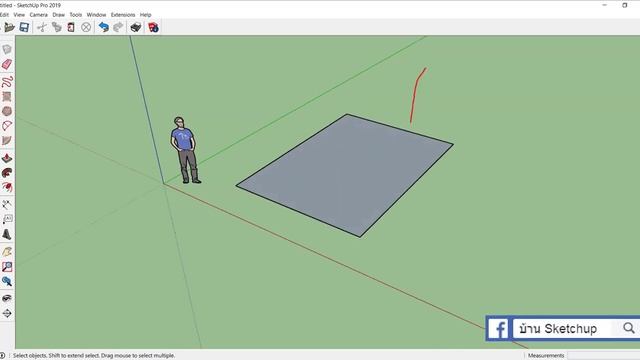Print the model using the printer icon
The width and height of the screenshot is (640, 360).
pyautogui.click(x=136, y=27)
